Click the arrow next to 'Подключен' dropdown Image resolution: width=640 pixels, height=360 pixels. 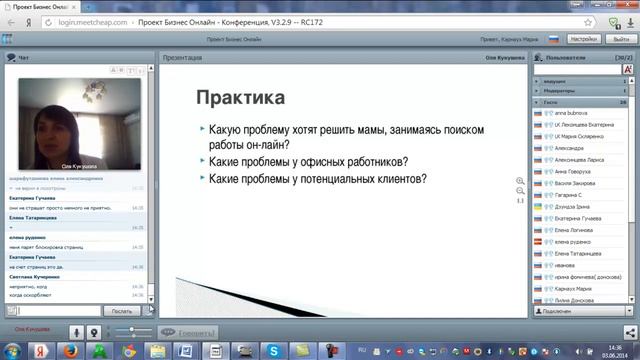(x=629, y=311)
